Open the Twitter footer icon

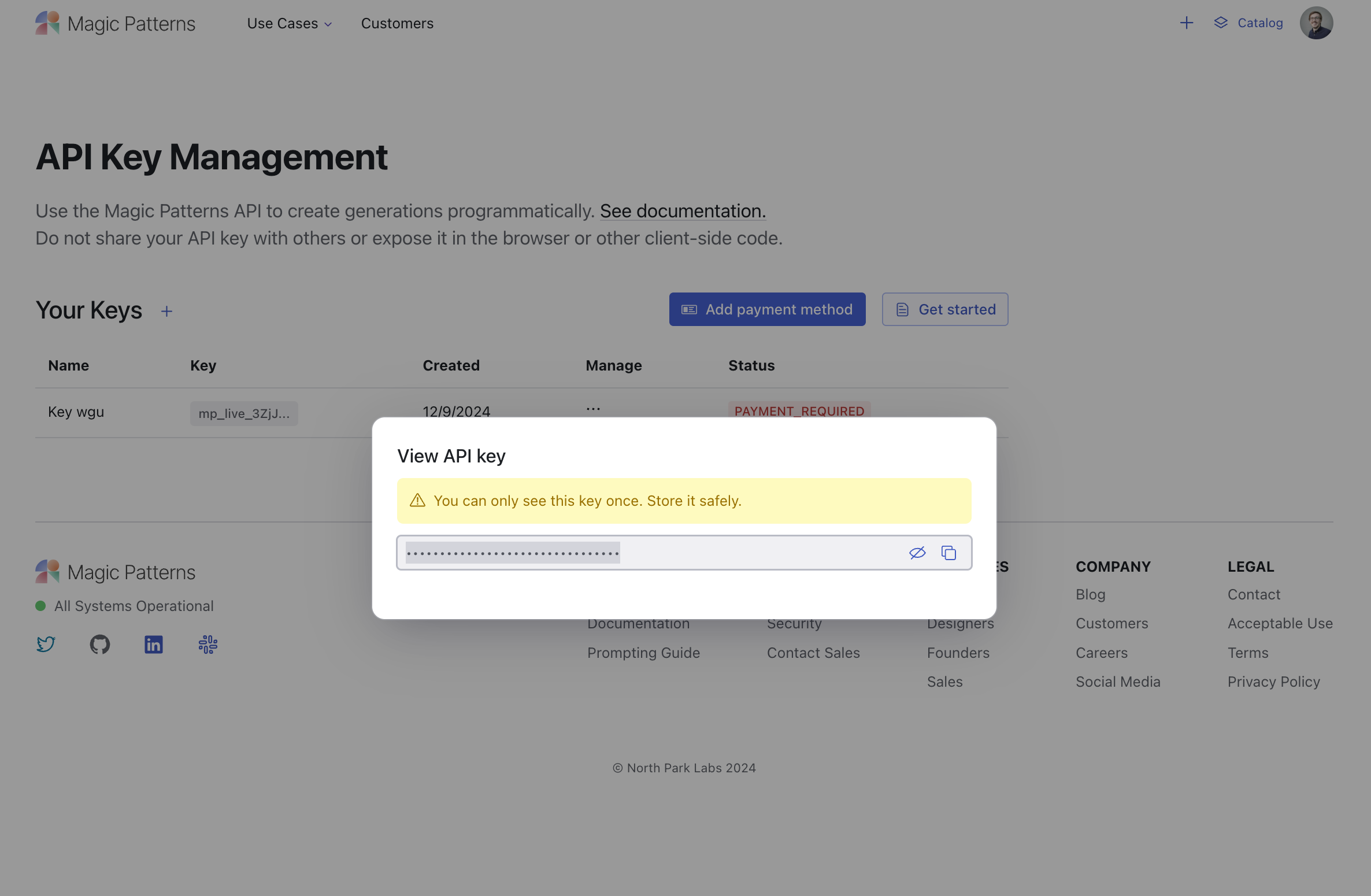coord(46,644)
